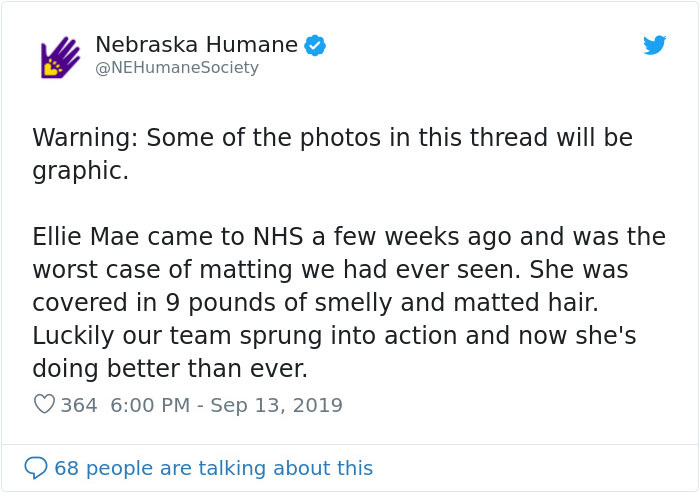Screen dimensions: 700x494
Task: Click the "doing better than ever." line
Action: [x=170, y=369]
